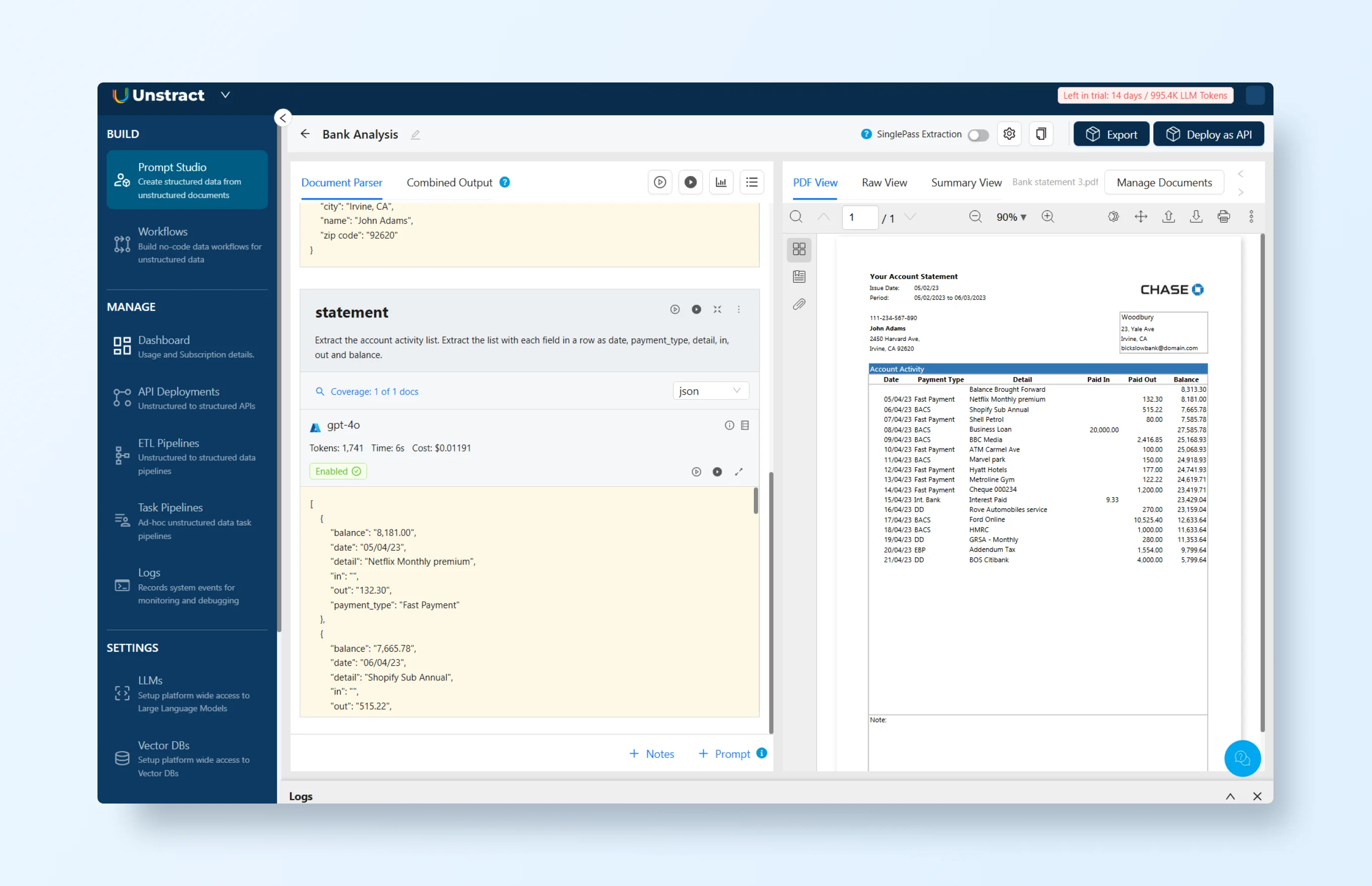Viewport: 1372px width, 886px height.
Task: Toggle SinglePass Extraction on
Action: click(x=977, y=134)
